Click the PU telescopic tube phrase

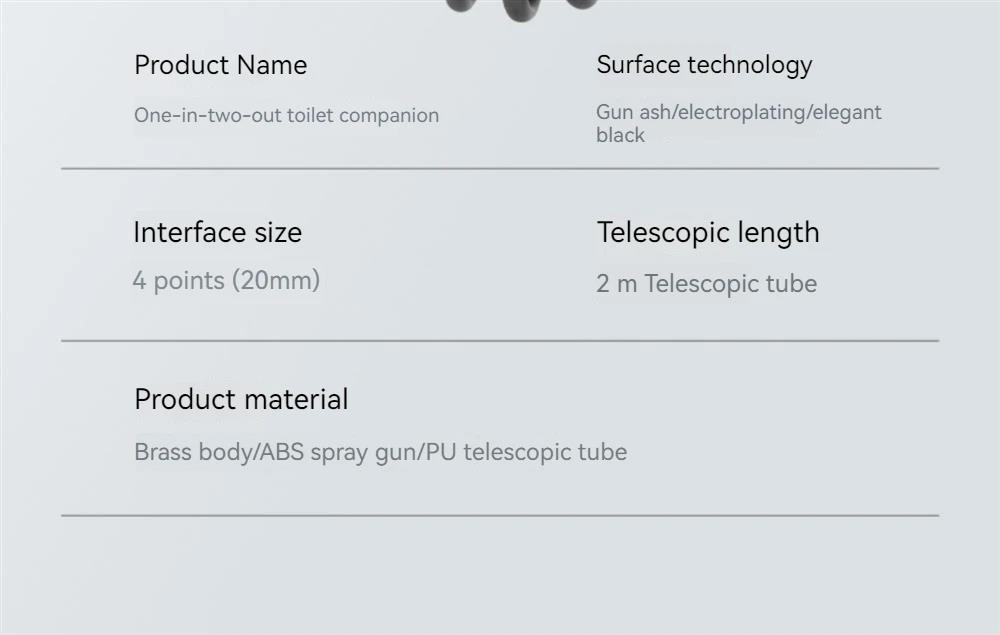(526, 452)
